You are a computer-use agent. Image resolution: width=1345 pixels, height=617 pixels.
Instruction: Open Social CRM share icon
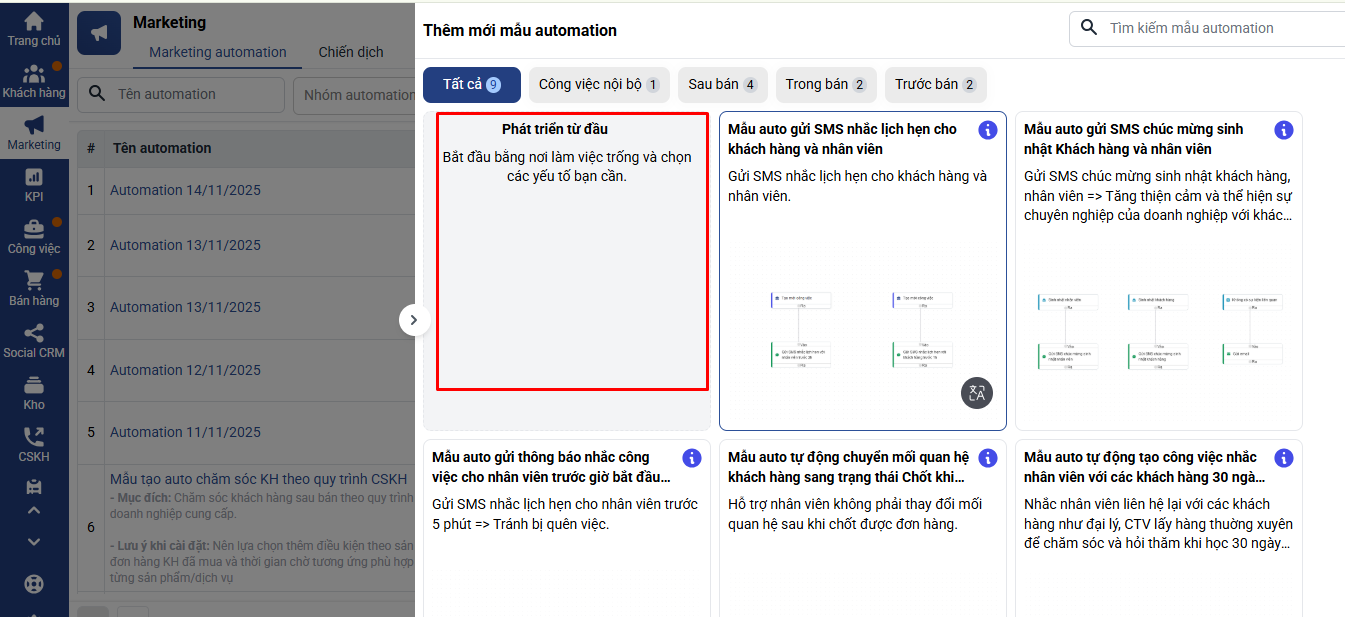34,333
